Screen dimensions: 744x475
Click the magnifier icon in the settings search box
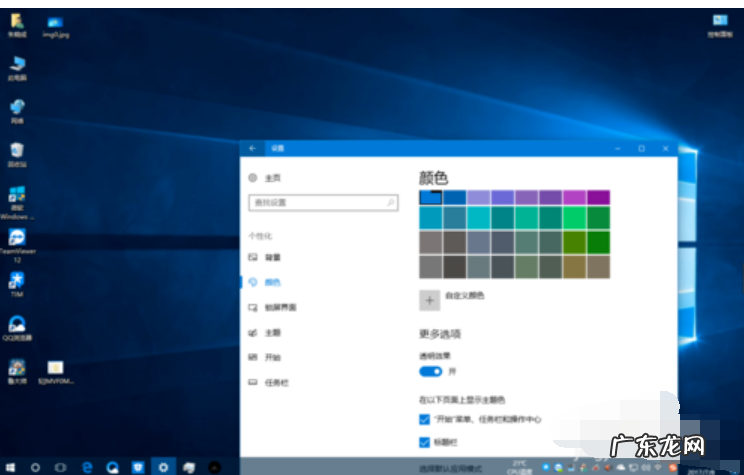click(x=391, y=203)
